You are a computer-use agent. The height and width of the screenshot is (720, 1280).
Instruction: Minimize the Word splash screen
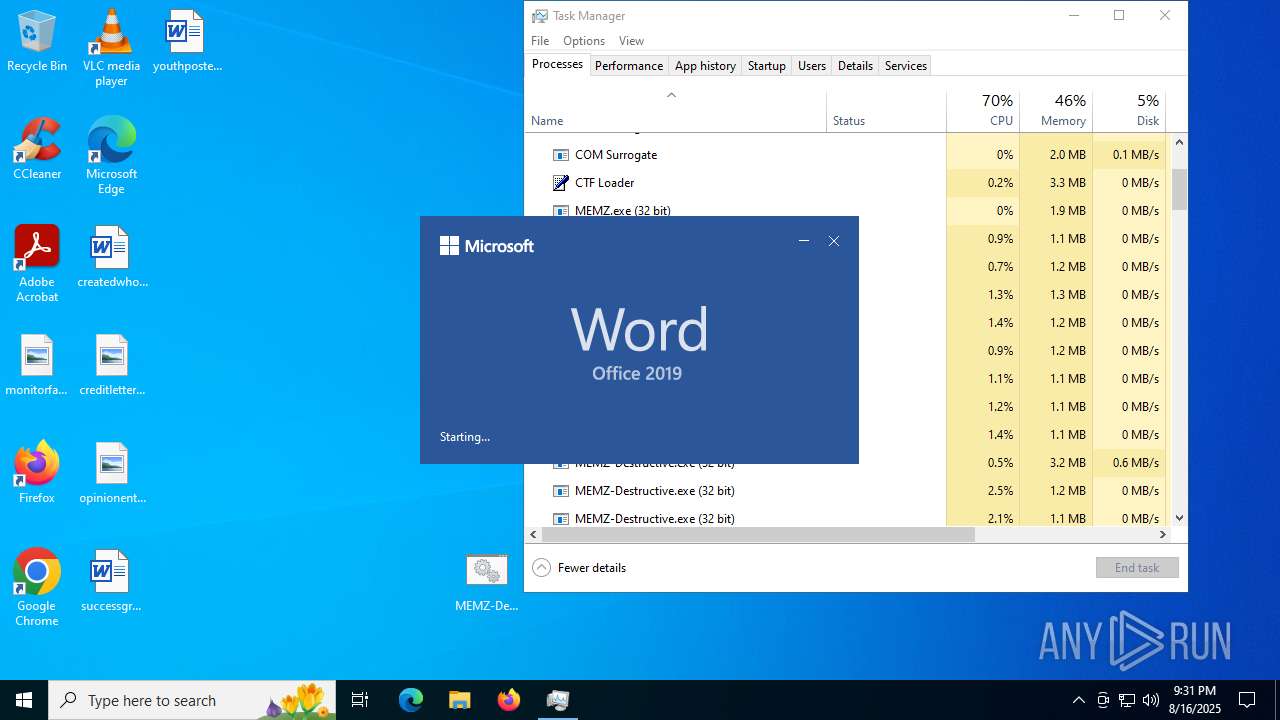[803, 241]
